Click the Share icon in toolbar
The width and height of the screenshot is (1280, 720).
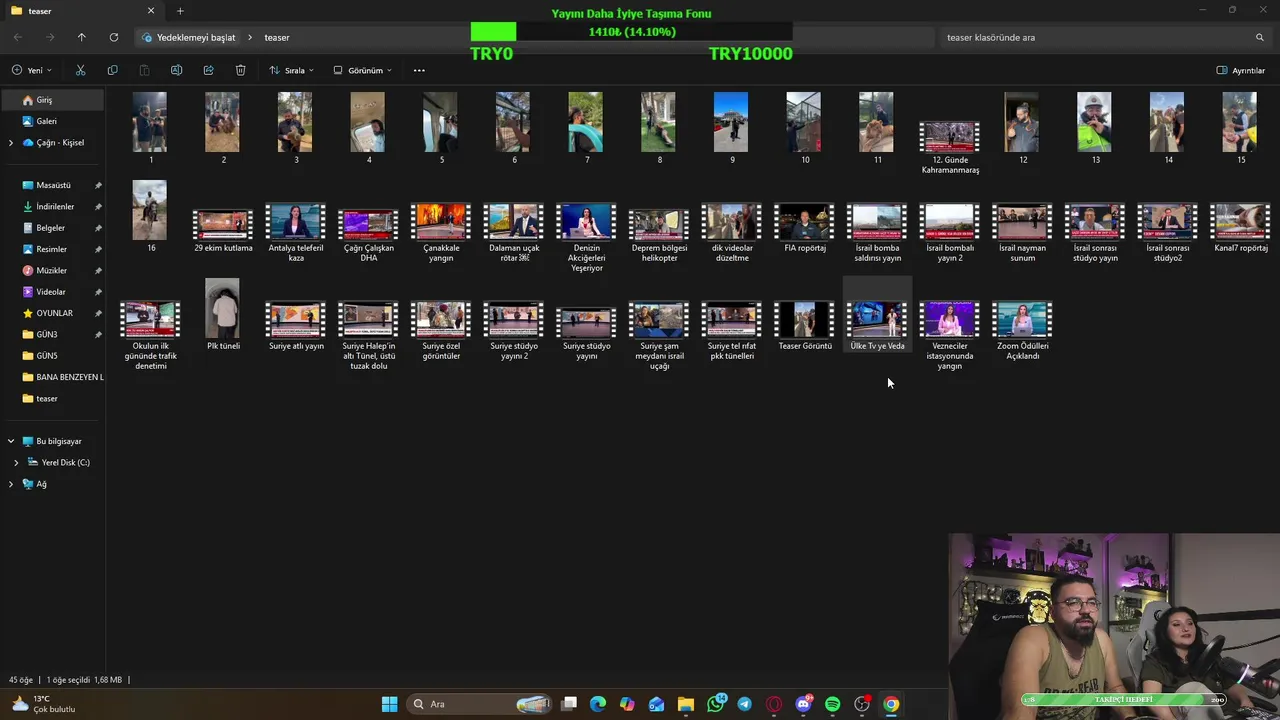point(208,70)
